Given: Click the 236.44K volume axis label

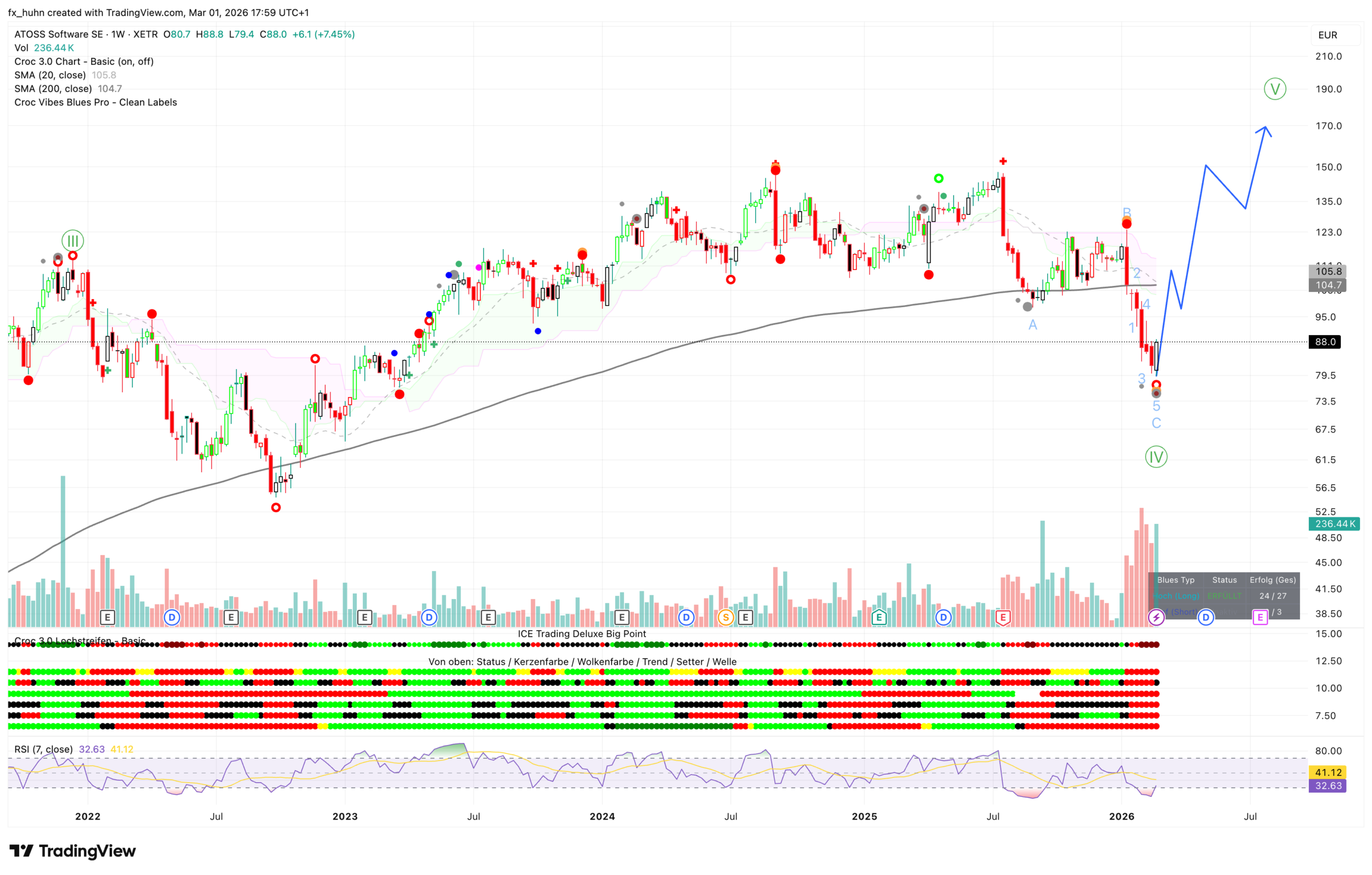Looking at the screenshot, I should [x=1334, y=523].
